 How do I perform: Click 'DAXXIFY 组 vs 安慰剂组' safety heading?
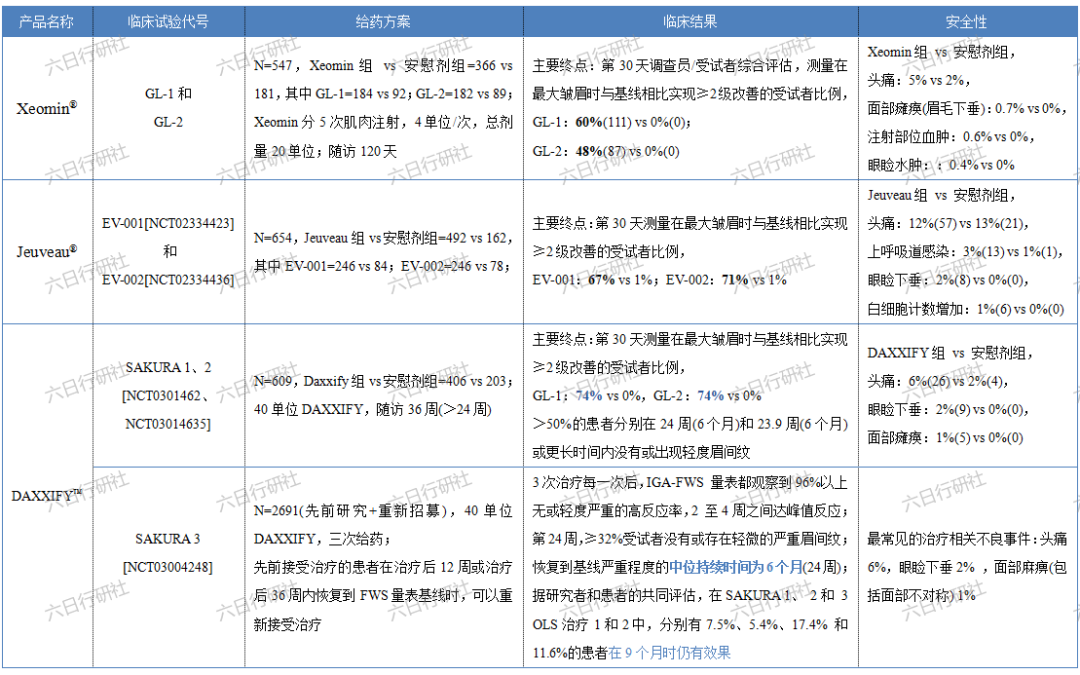tap(951, 353)
